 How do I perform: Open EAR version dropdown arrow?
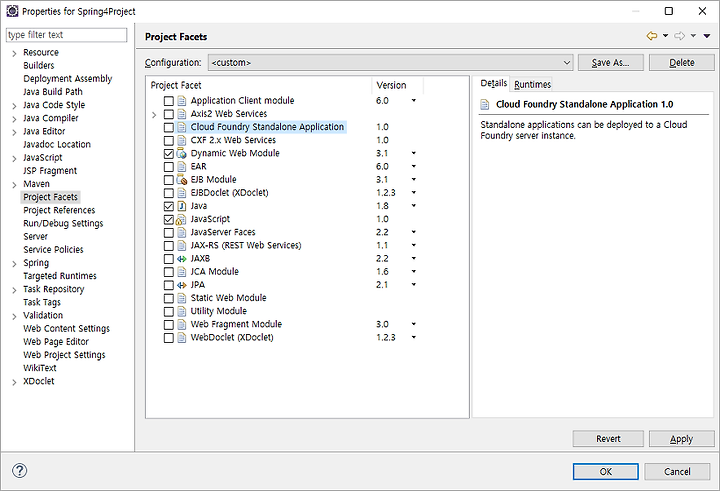[x=414, y=166]
